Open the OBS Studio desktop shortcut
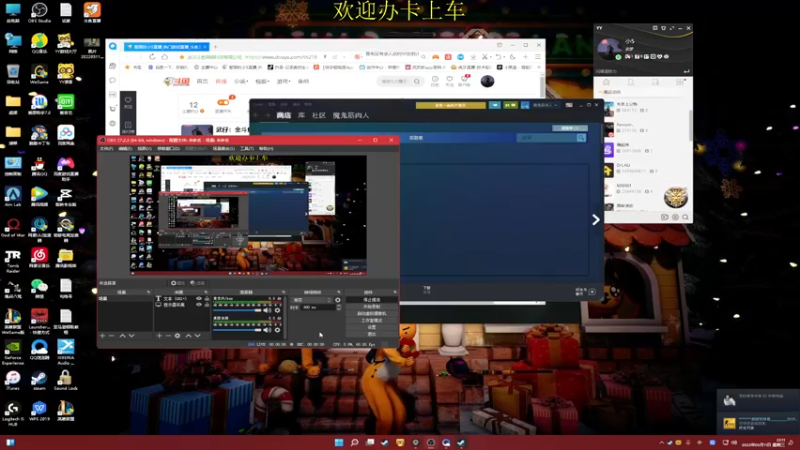Image resolution: width=800 pixels, height=450 pixels. pos(39,10)
